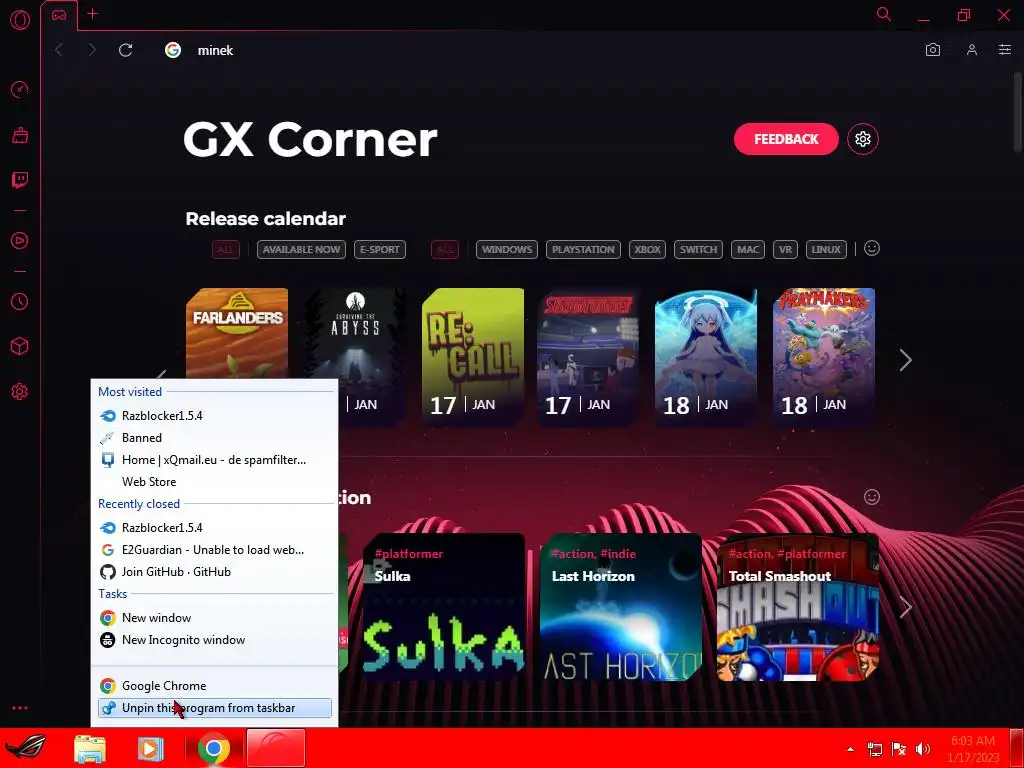Click the Release calendar smiley feedback icon

[872, 248]
